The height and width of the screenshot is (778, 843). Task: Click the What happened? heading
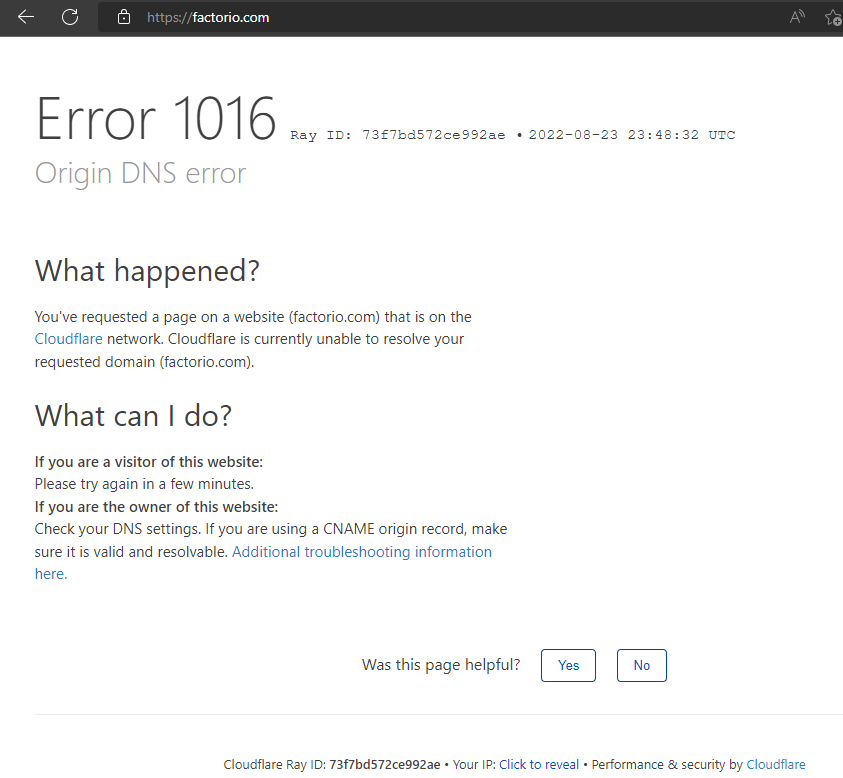147,270
